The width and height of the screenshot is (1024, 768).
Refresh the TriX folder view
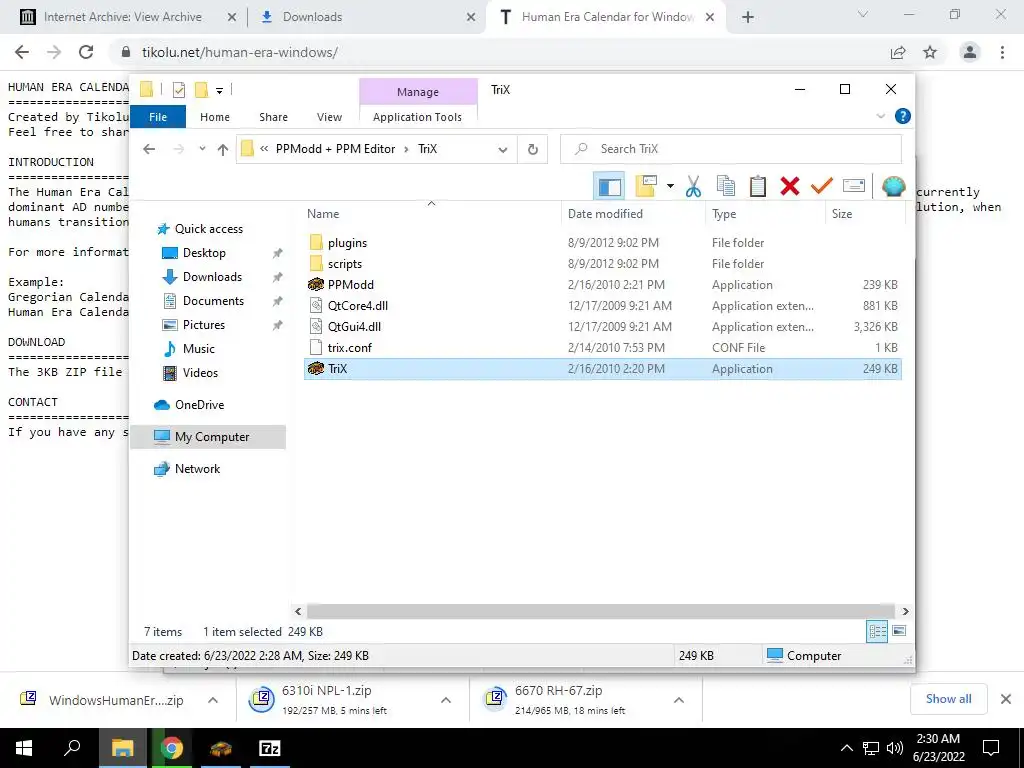pos(533,150)
